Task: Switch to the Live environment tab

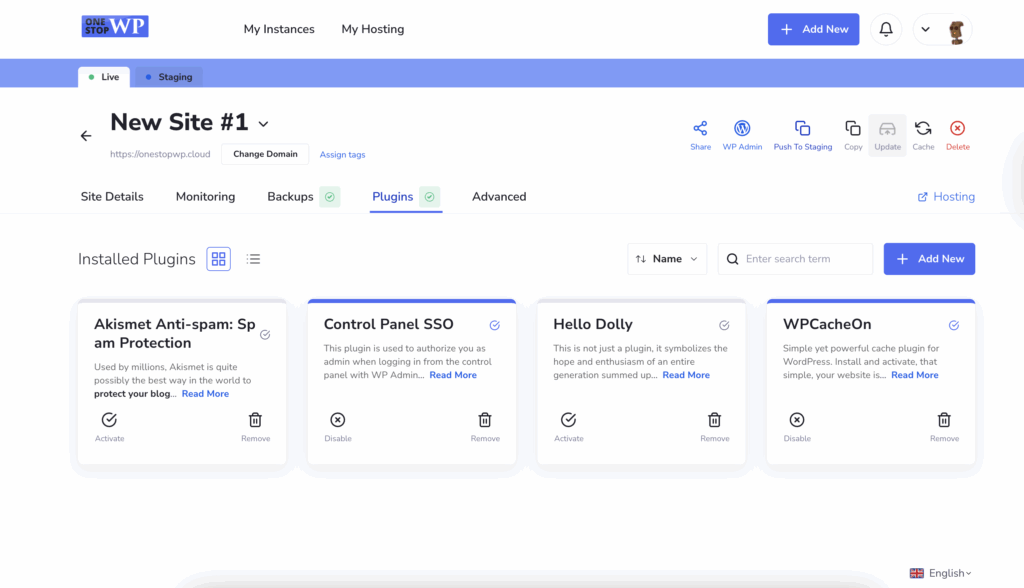Action: pos(104,77)
